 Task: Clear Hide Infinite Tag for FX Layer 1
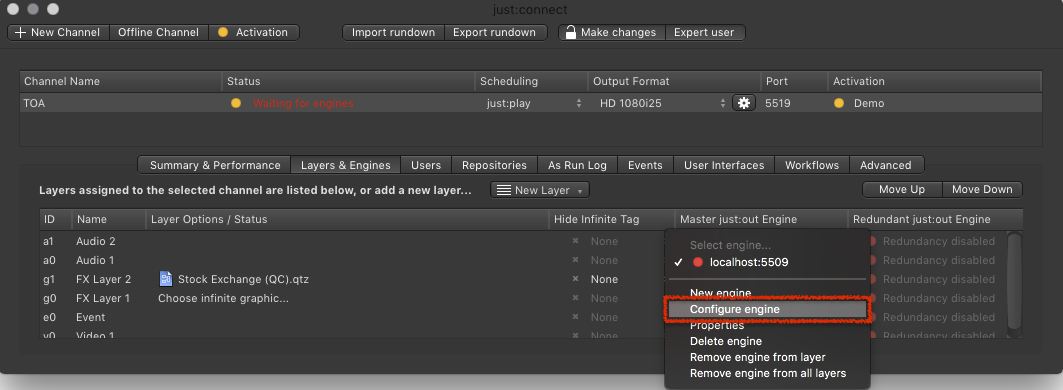576,298
